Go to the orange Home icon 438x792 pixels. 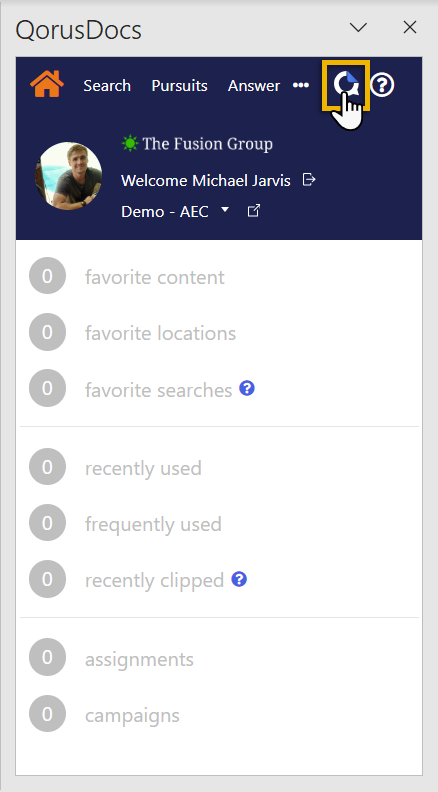46,84
